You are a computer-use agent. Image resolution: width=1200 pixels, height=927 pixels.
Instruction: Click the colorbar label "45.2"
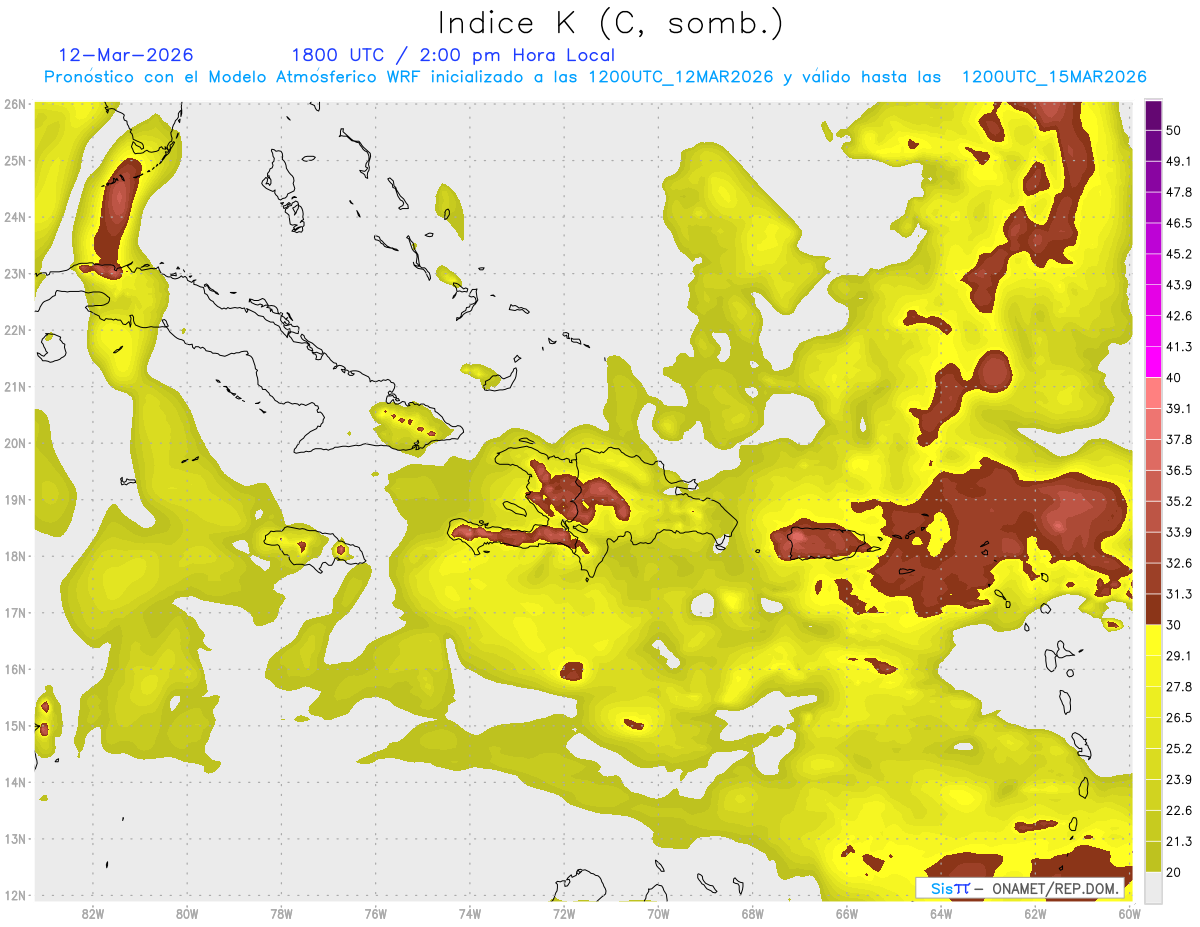[x=1178, y=255]
